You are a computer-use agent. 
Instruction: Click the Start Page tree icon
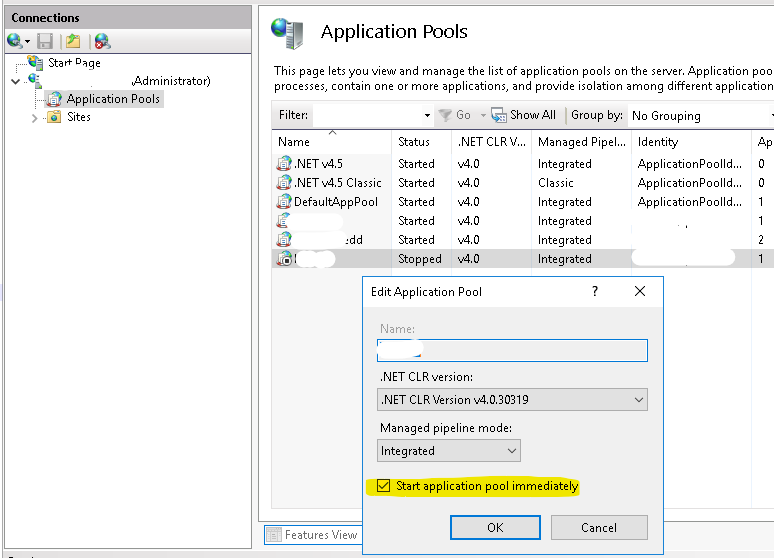[35, 62]
